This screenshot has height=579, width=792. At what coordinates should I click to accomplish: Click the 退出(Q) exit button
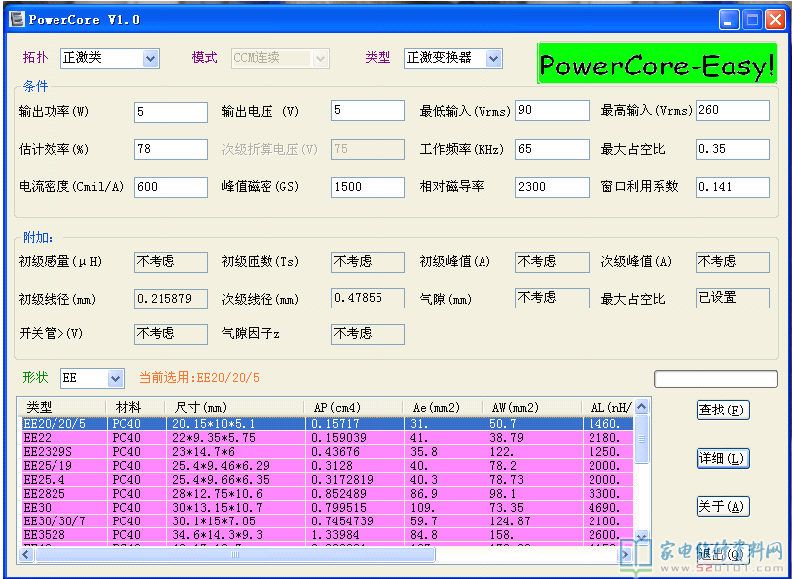click(x=723, y=555)
